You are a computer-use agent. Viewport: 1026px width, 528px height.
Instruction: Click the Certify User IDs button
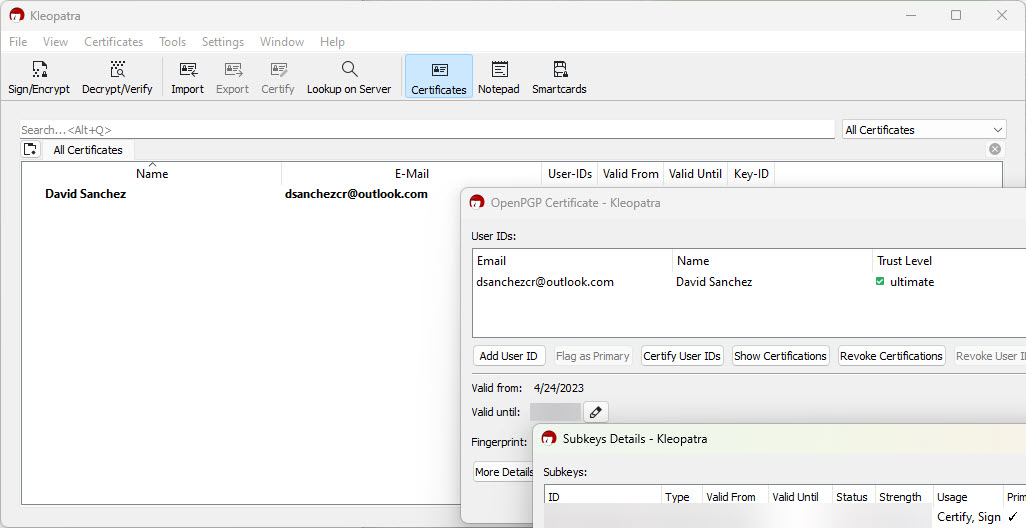(x=682, y=356)
